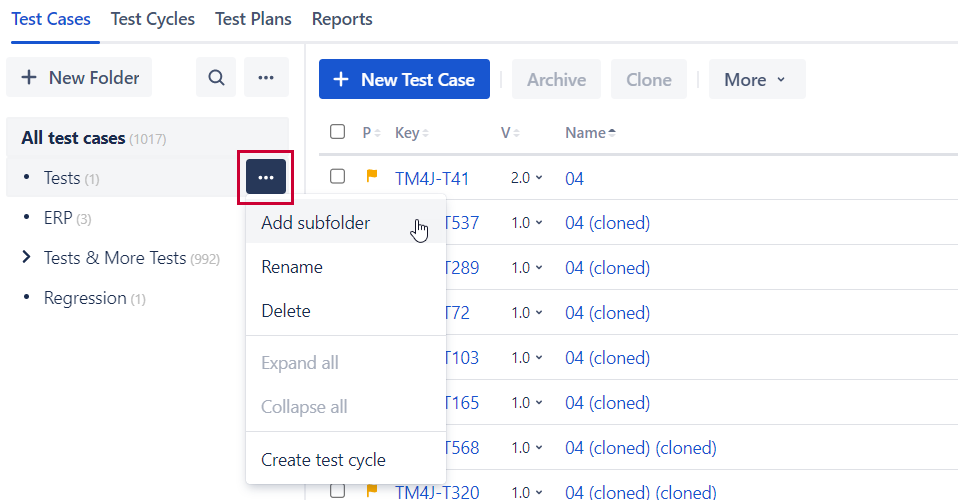
Task: Check the box for TM4J-T41 row
Action: tap(338, 176)
